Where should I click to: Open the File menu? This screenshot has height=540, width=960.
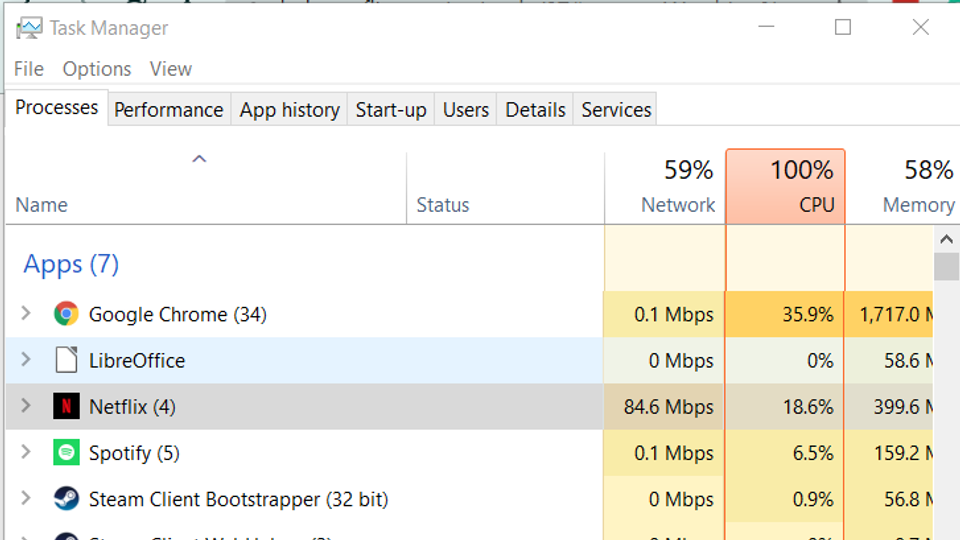click(29, 69)
